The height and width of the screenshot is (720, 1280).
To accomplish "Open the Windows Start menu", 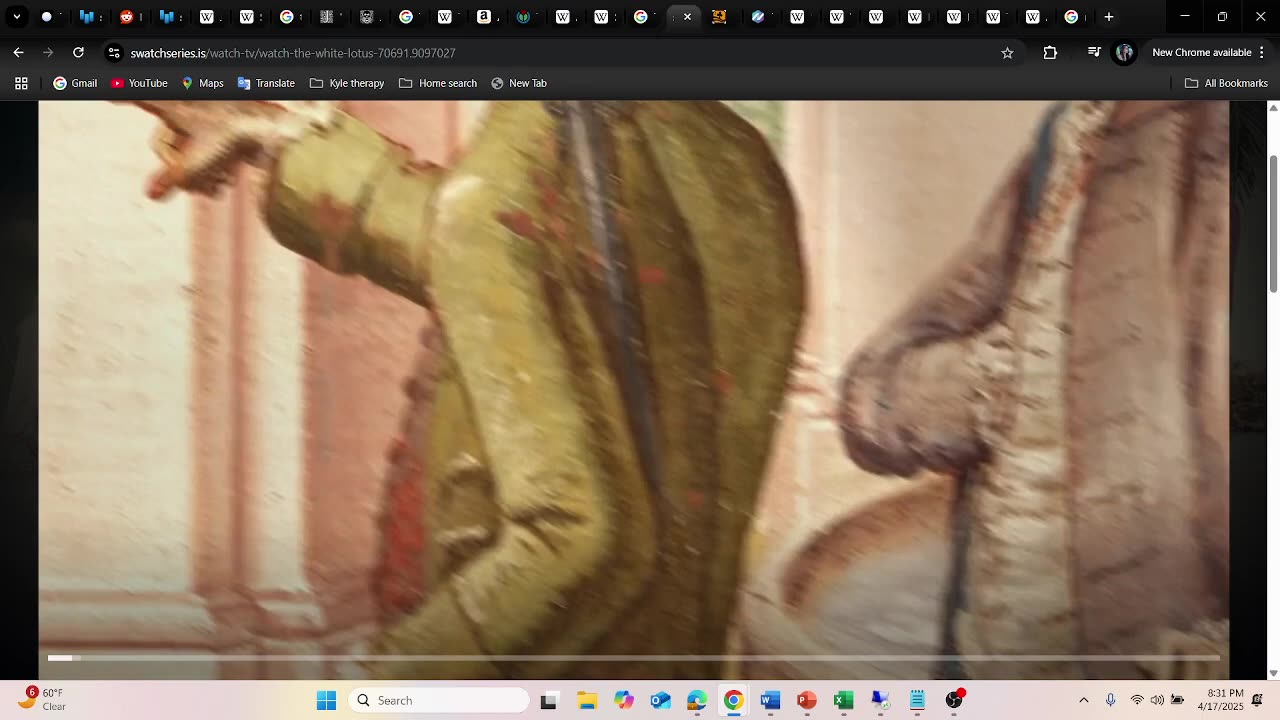I will (326, 700).
